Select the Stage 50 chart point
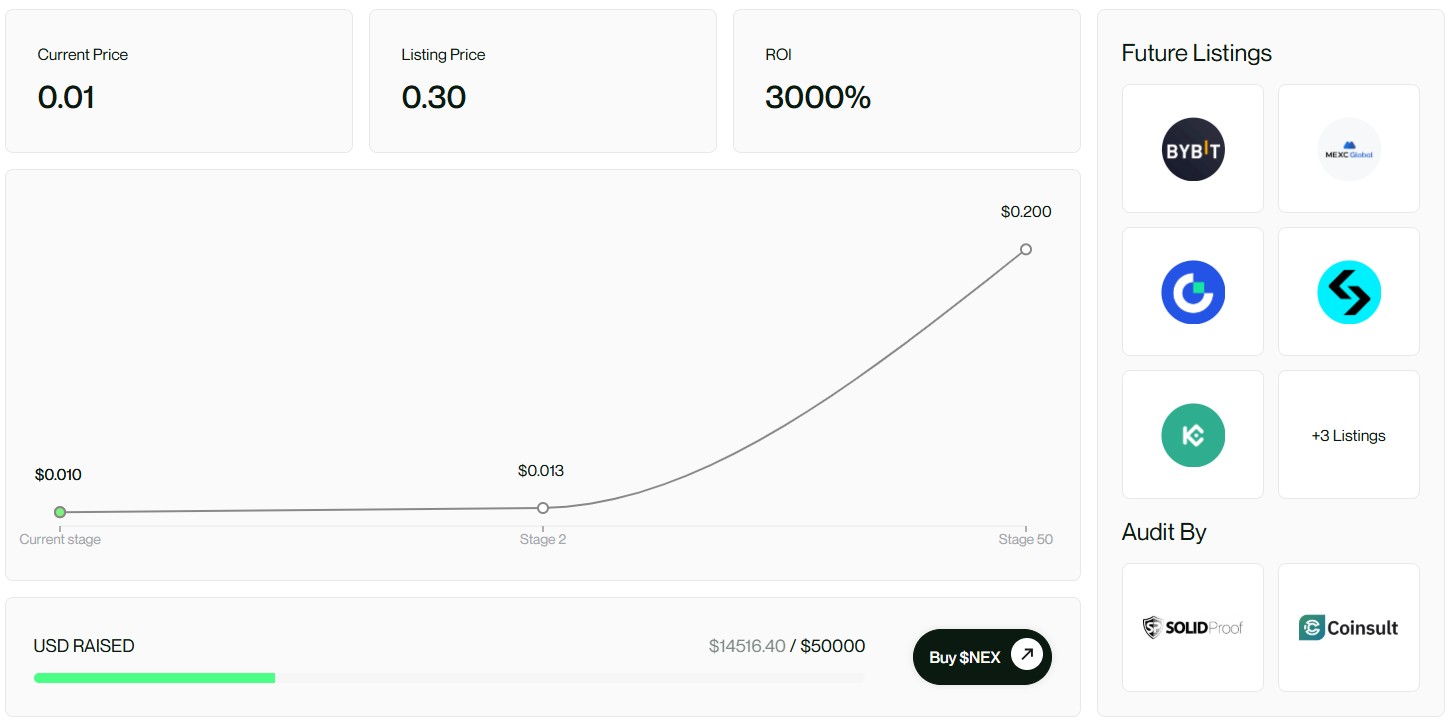Image resolution: width=1451 pixels, height=724 pixels. click(x=1026, y=249)
